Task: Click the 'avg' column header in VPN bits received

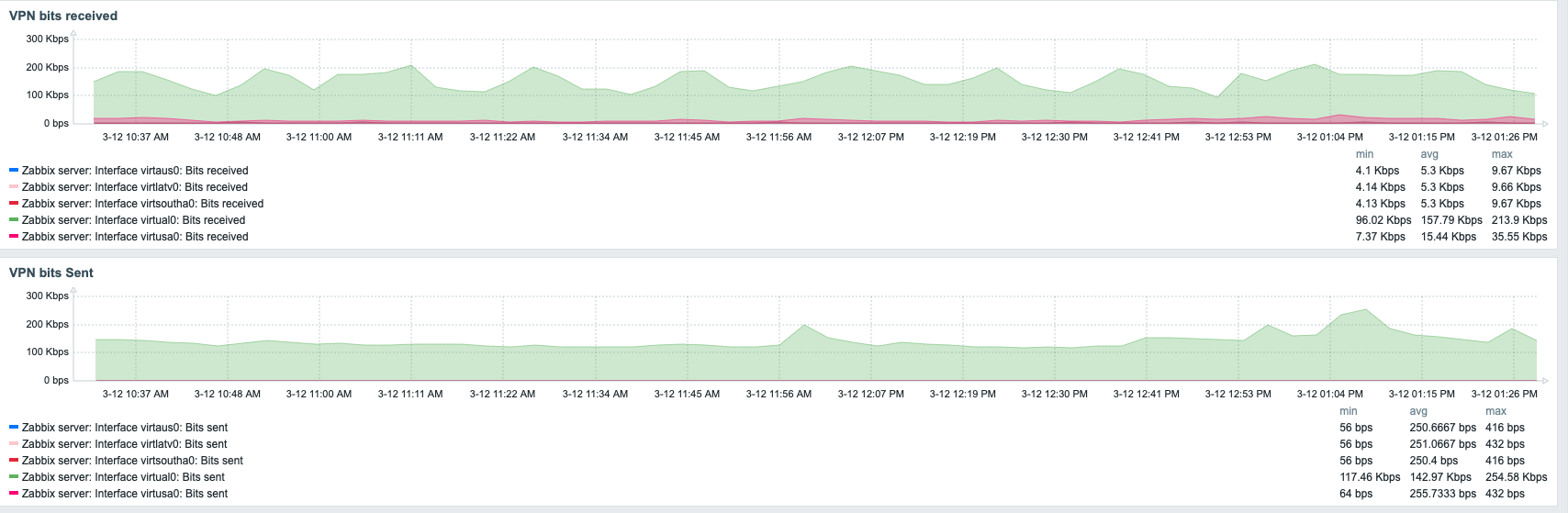Action: pyautogui.click(x=1429, y=154)
